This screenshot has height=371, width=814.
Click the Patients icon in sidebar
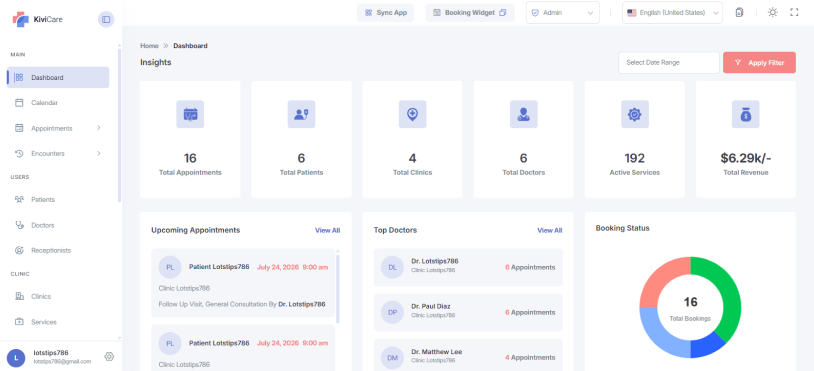click(x=19, y=199)
